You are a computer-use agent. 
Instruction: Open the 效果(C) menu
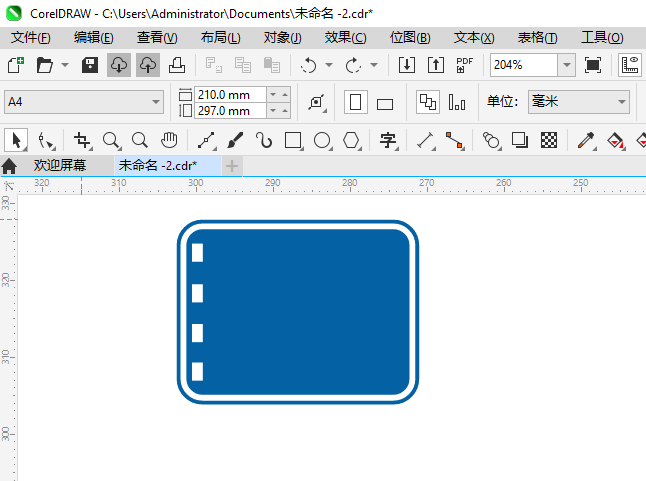[346, 37]
